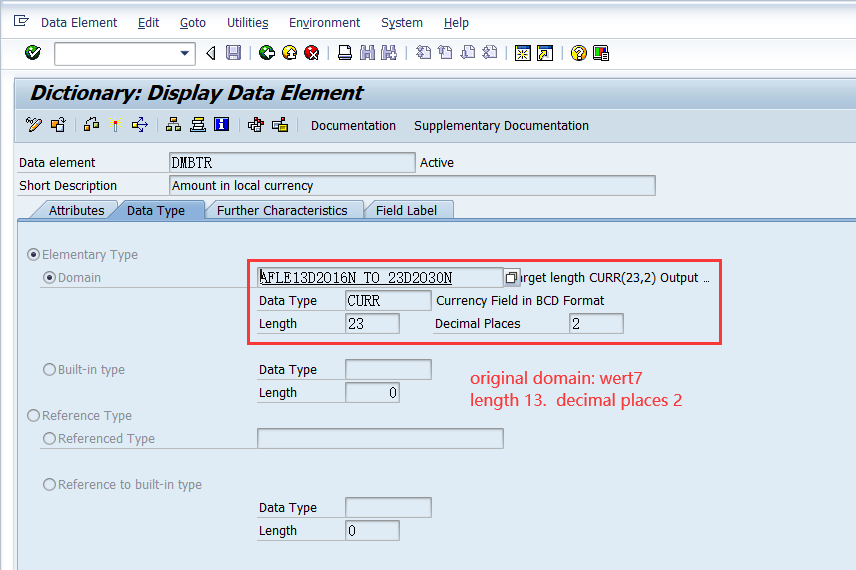
Task: Click the Decimal Places field showing 2
Action: point(596,323)
